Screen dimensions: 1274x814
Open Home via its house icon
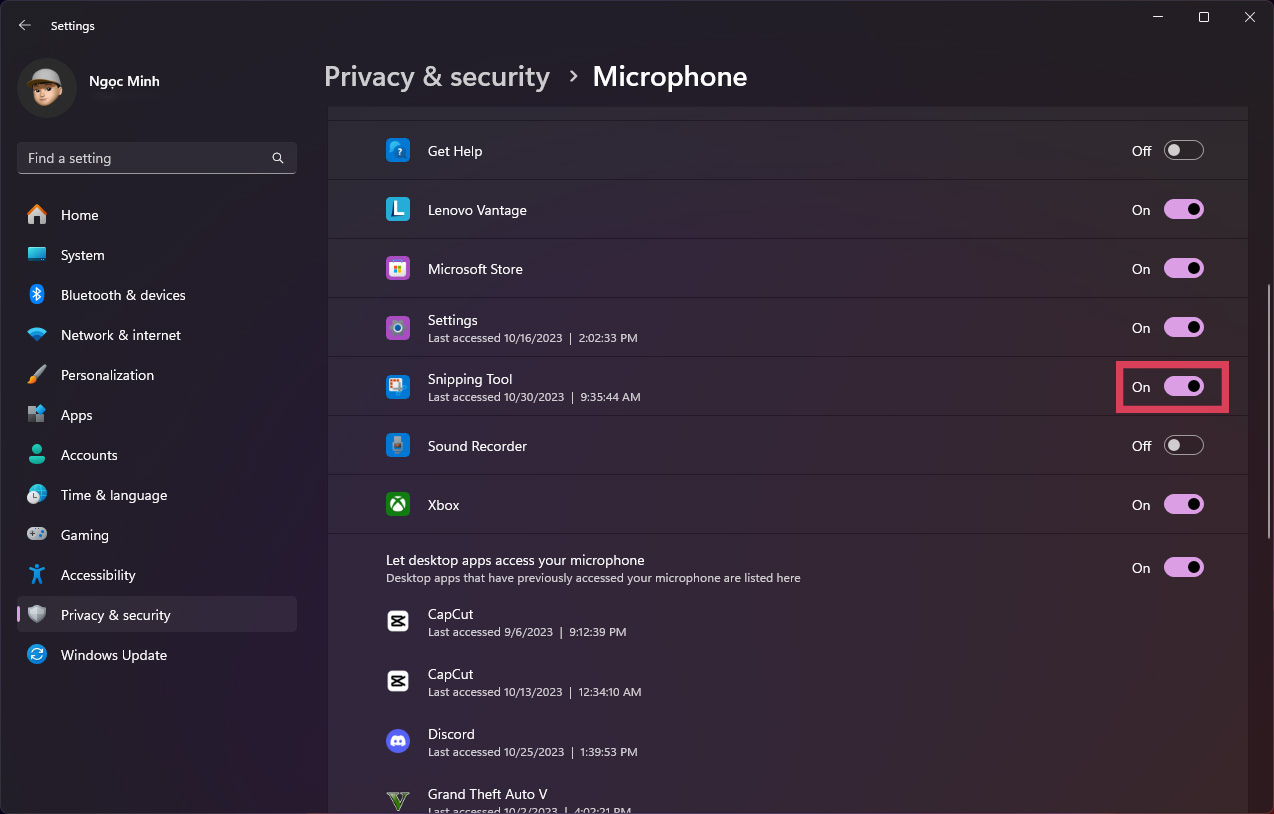click(37, 215)
